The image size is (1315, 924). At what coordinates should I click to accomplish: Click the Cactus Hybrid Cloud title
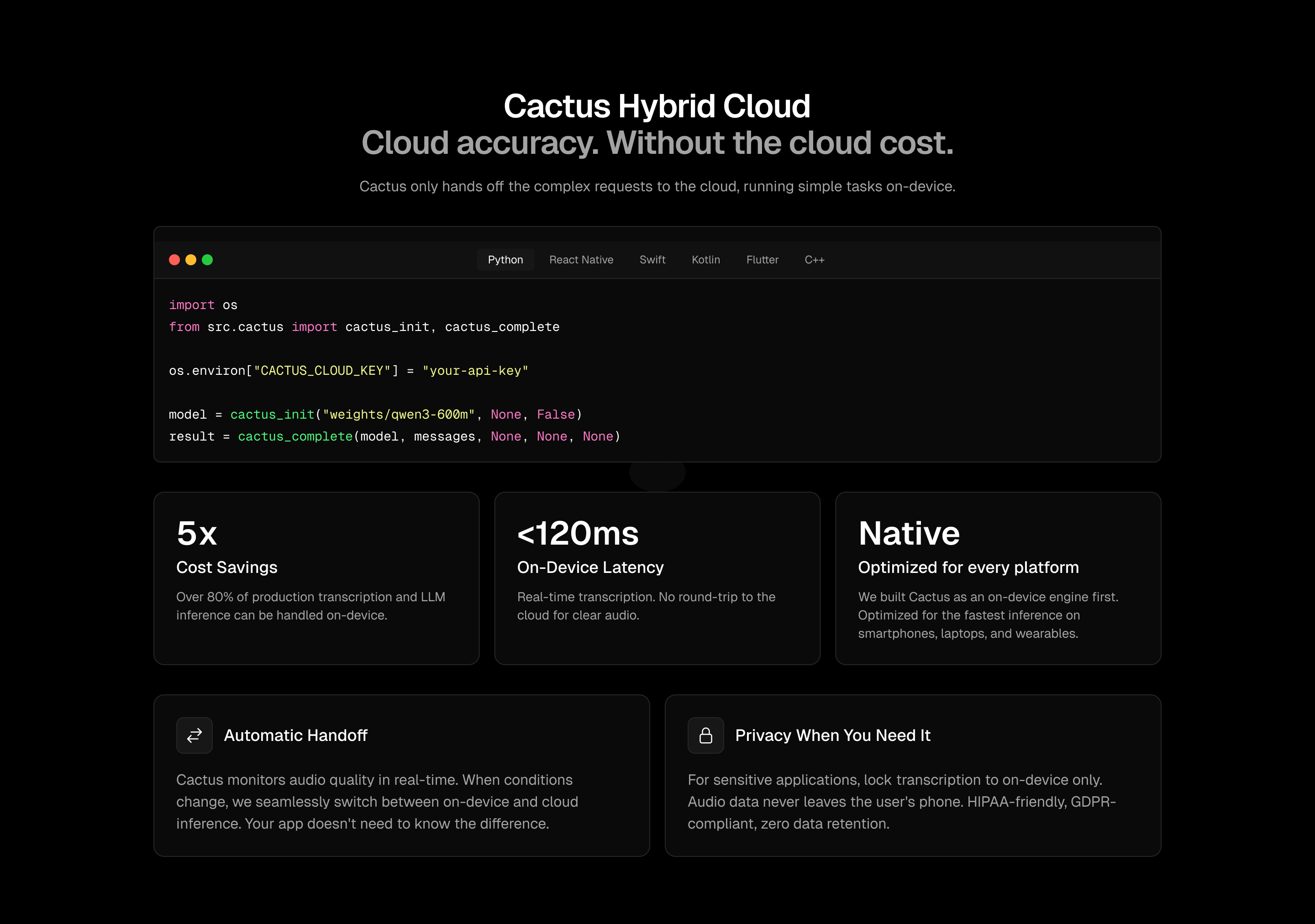tap(657, 106)
